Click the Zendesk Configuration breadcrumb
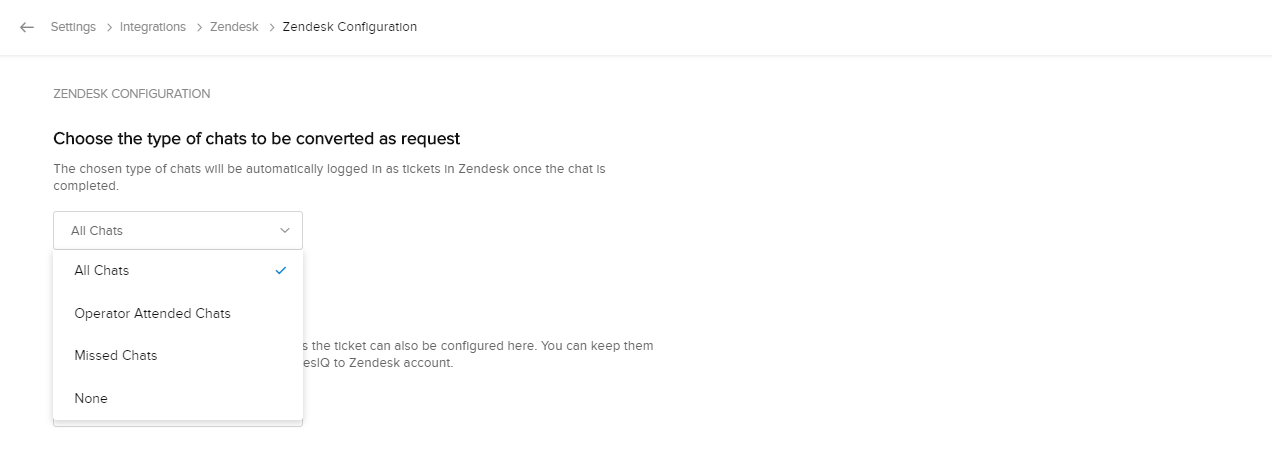The image size is (1272, 467). 350,27
